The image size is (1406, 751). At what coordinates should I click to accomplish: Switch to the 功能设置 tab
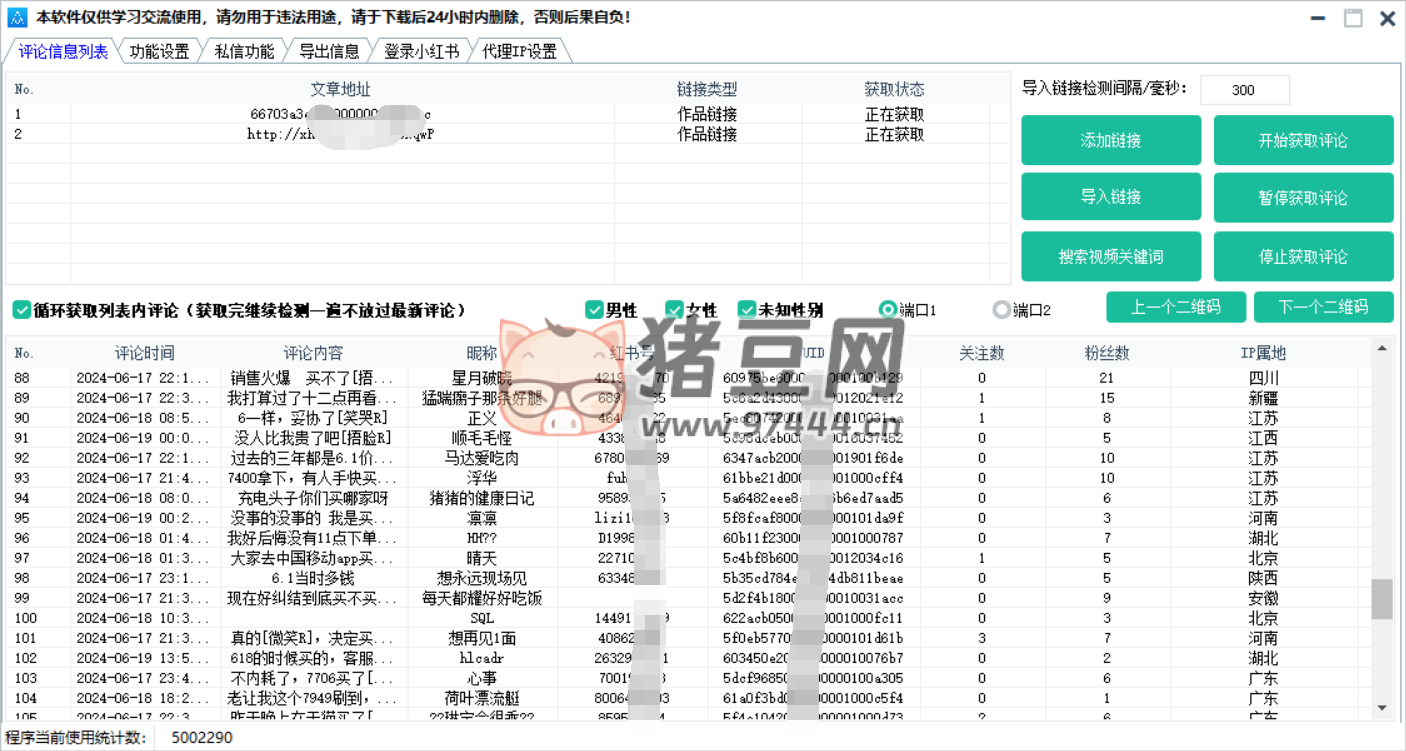(x=159, y=52)
